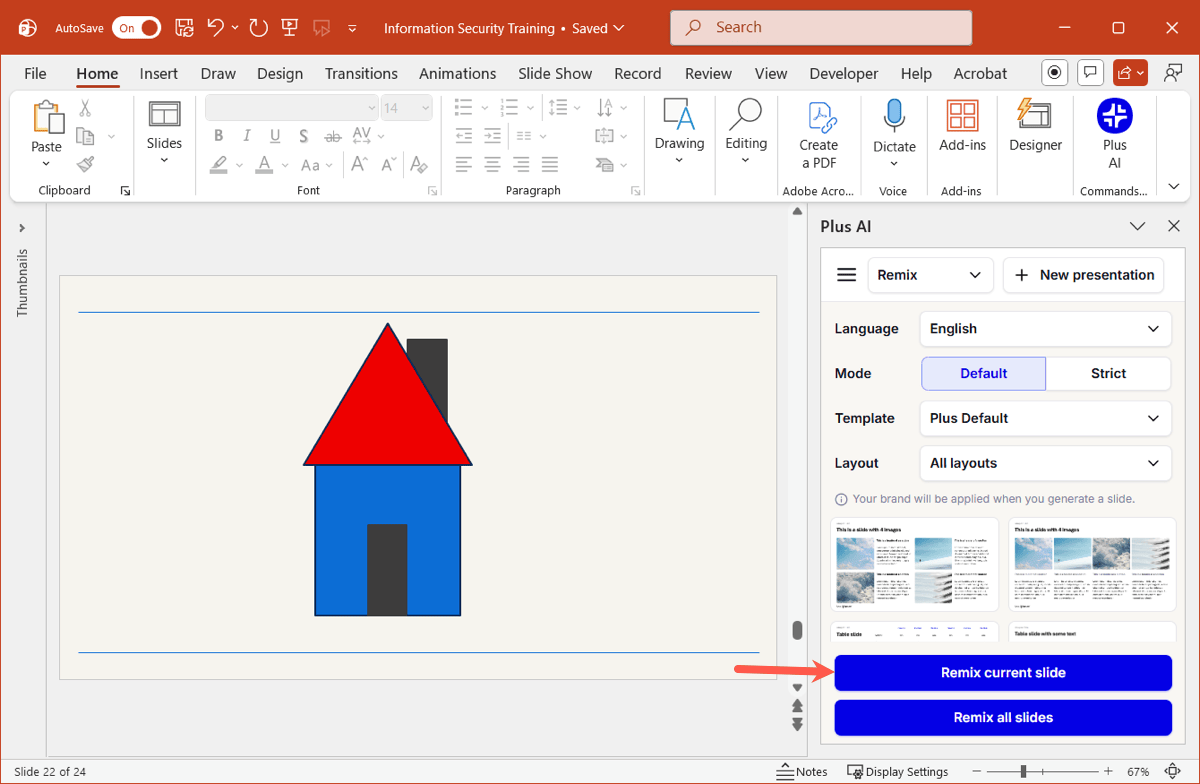Viewport: 1200px width, 784px height.
Task: Select Strict mode option
Action: (1108, 373)
